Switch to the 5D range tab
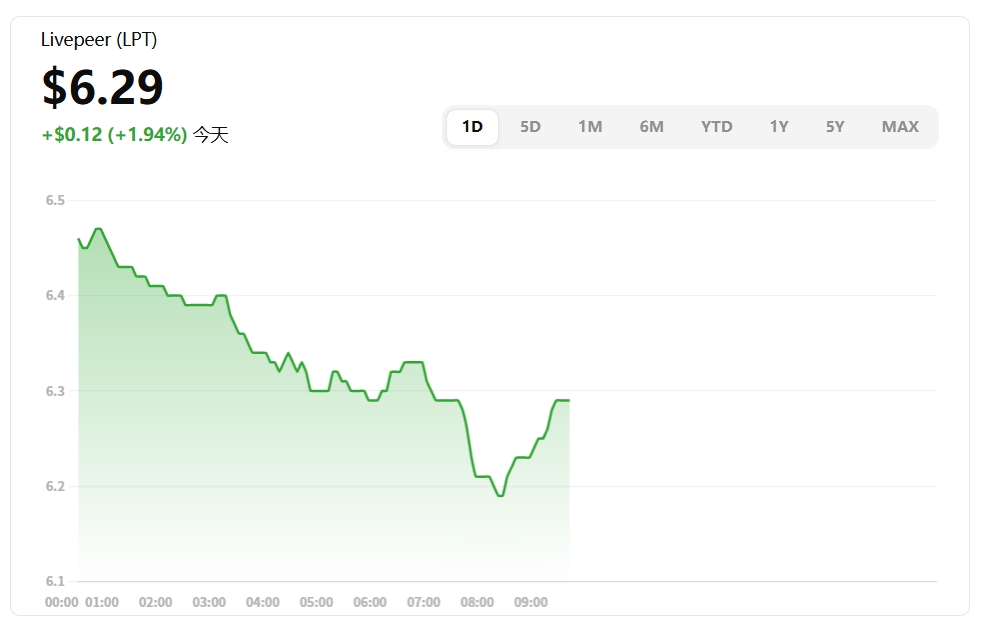 530,127
